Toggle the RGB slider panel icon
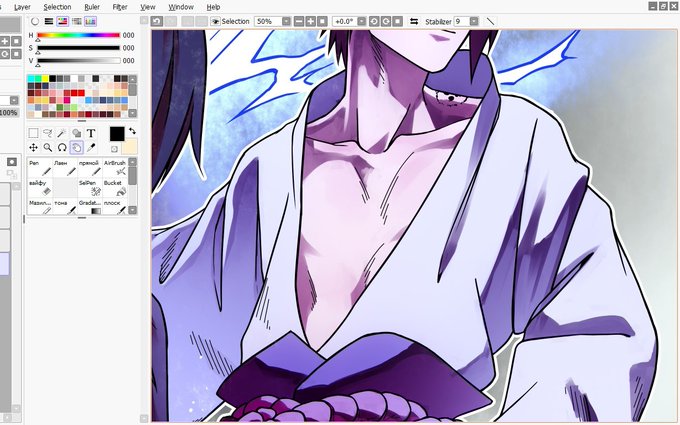The image size is (680, 425). pyautogui.click(x=49, y=21)
